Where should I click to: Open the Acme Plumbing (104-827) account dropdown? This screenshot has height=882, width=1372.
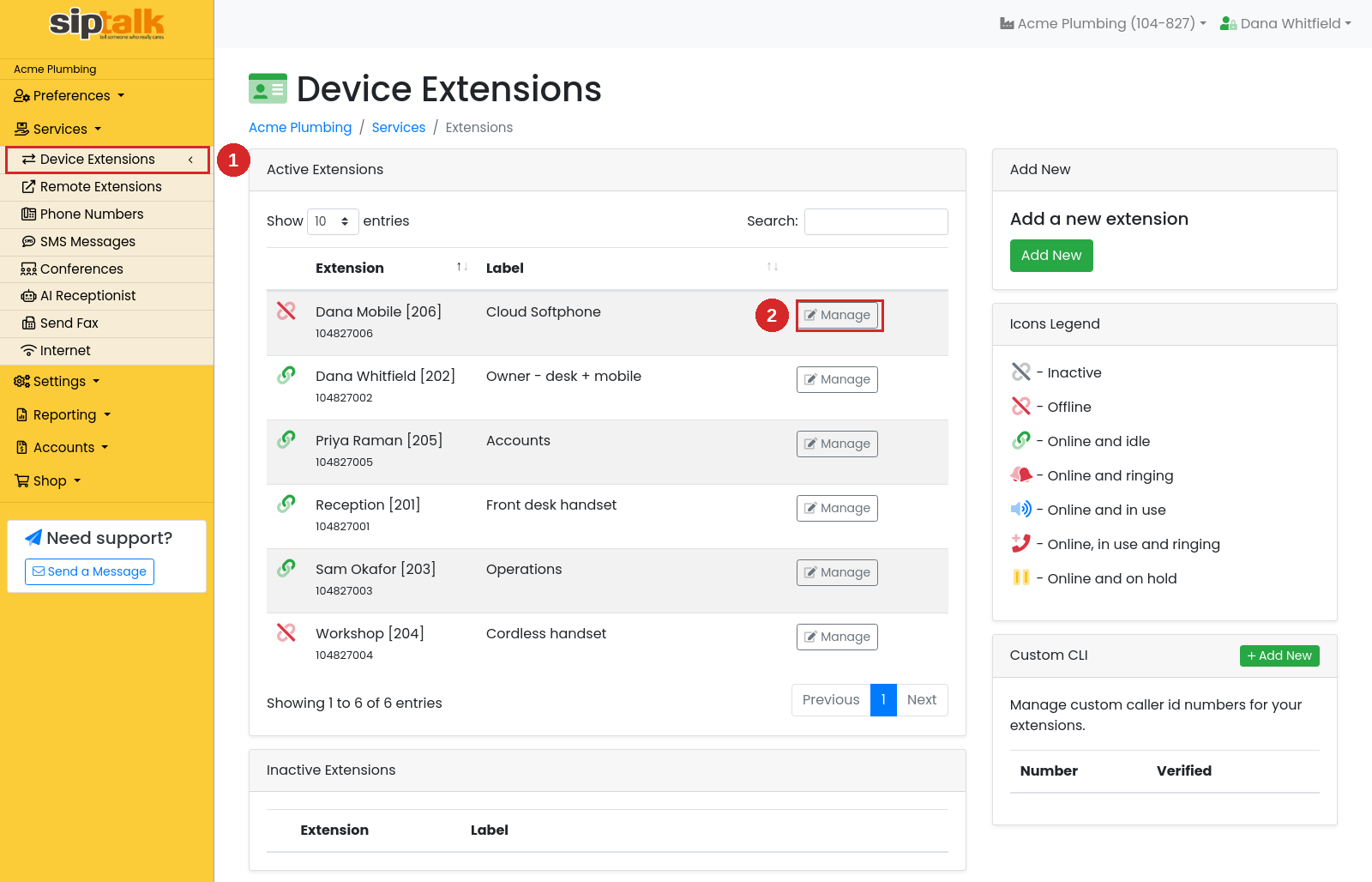pyautogui.click(x=1103, y=24)
